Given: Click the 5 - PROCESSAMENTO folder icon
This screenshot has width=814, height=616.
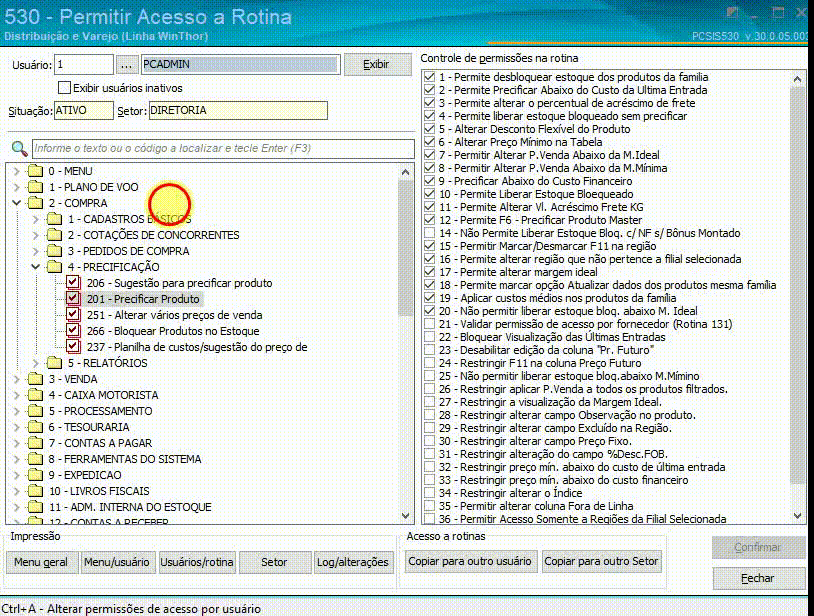Looking at the screenshot, I should pyautogui.click(x=35, y=412).
